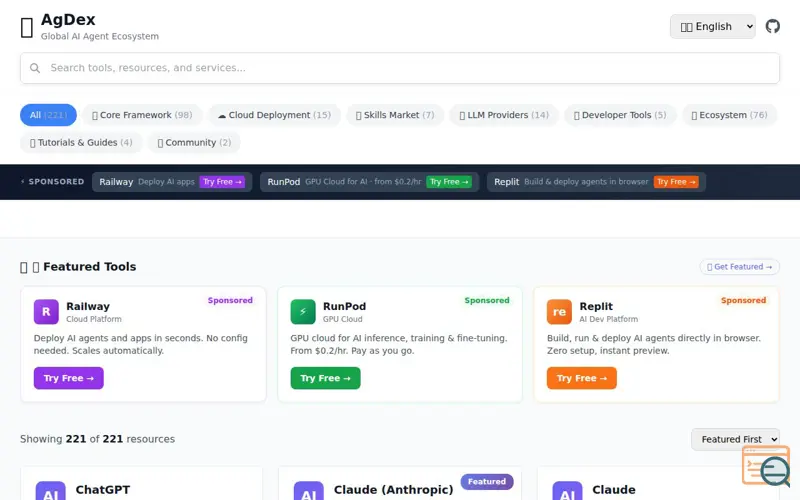Click the ChatGPT AI card icon
800x500 pixels.
(51, 491)
